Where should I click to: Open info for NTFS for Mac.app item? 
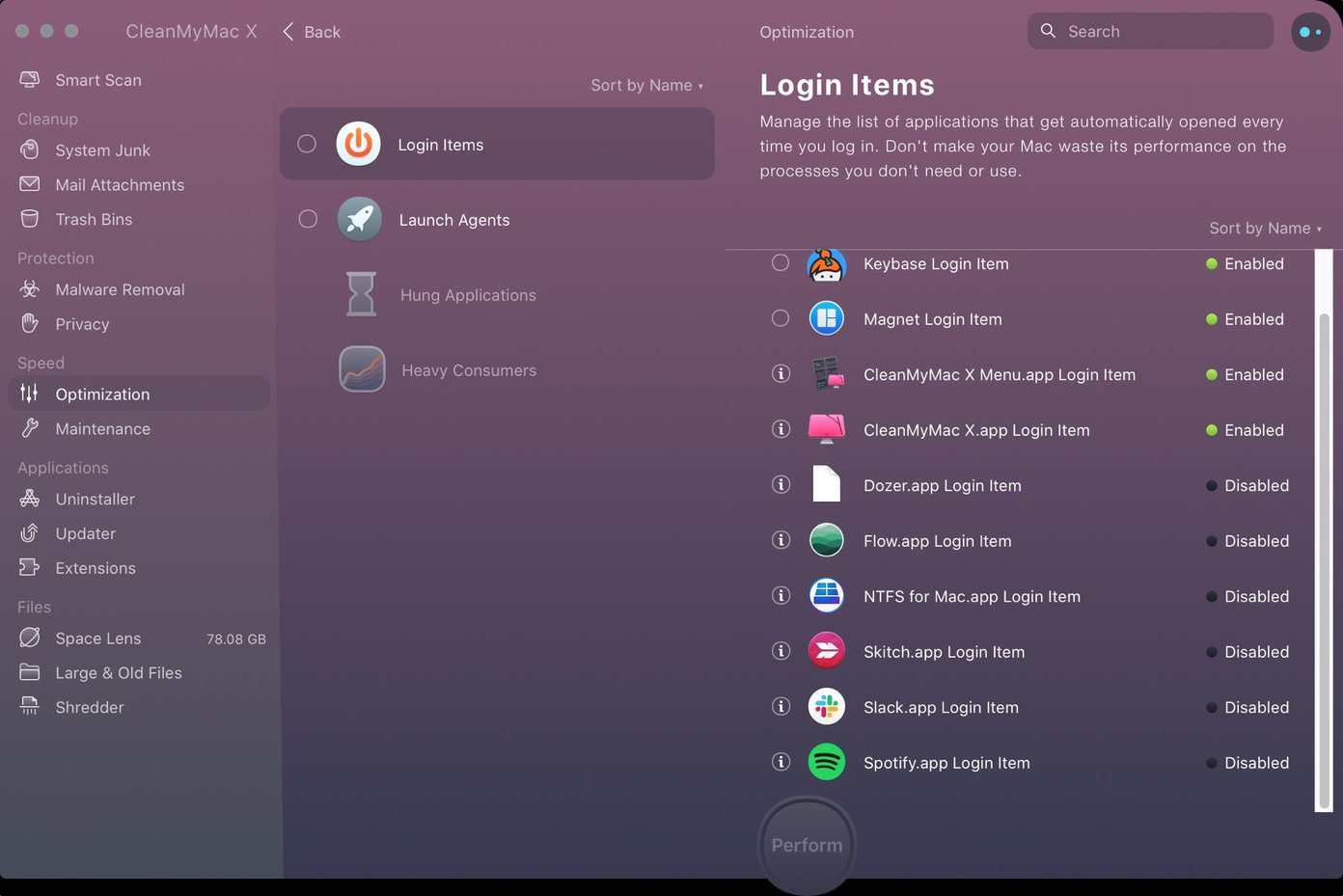[x=781, y=595]
